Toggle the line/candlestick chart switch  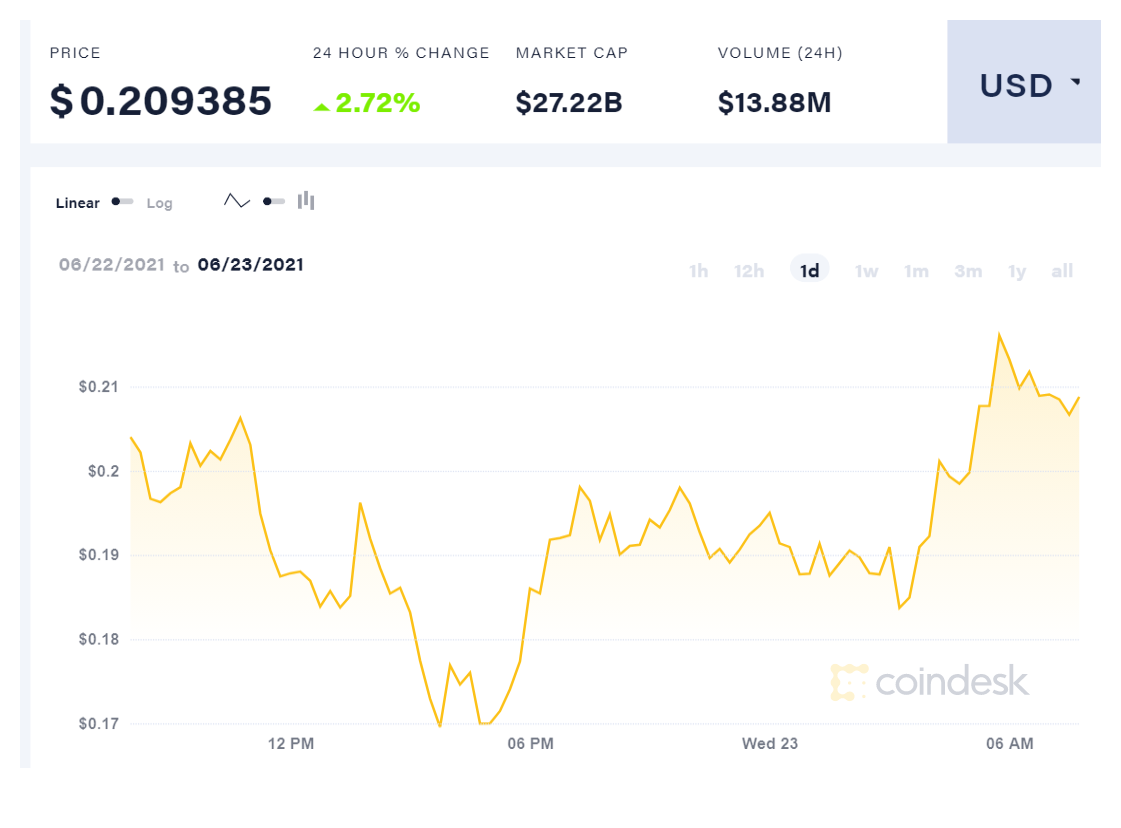click(x=274, y=201)
